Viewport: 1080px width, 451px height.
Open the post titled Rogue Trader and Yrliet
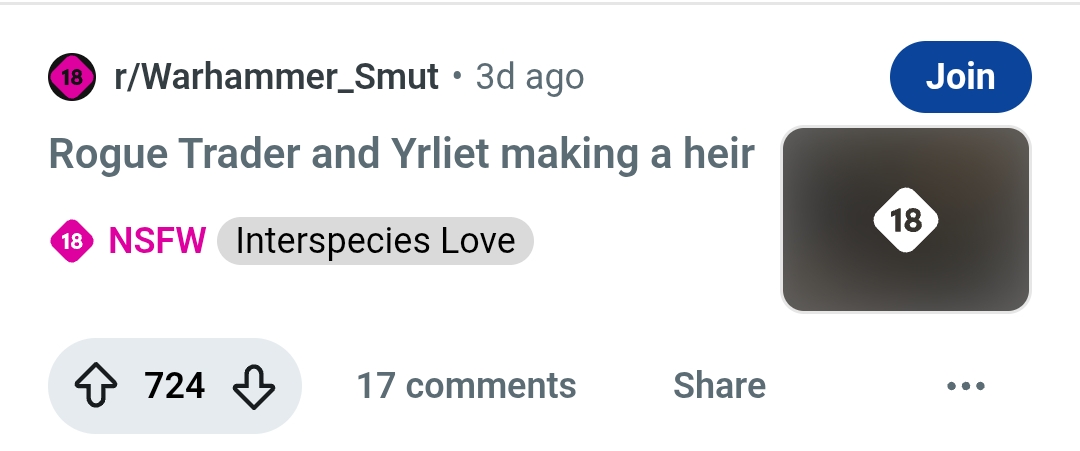pyautogui.click(x=402, y=154)
